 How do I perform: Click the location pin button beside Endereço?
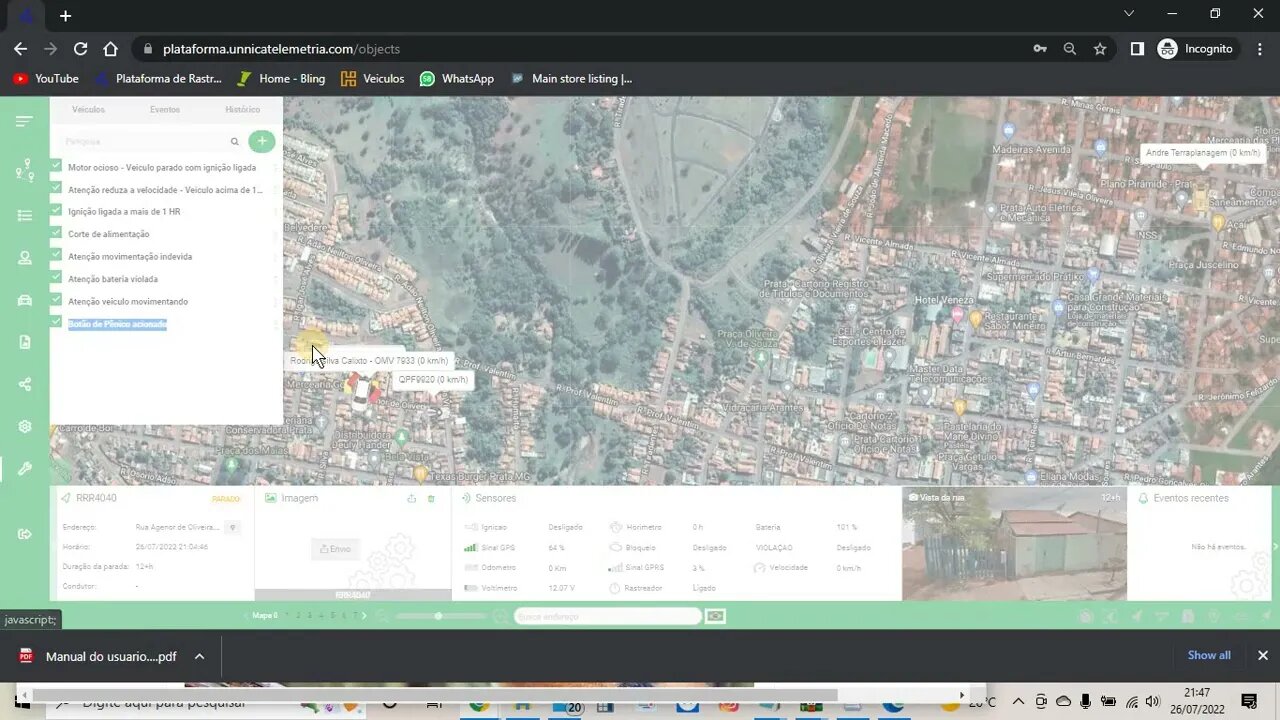click(233, 527)
